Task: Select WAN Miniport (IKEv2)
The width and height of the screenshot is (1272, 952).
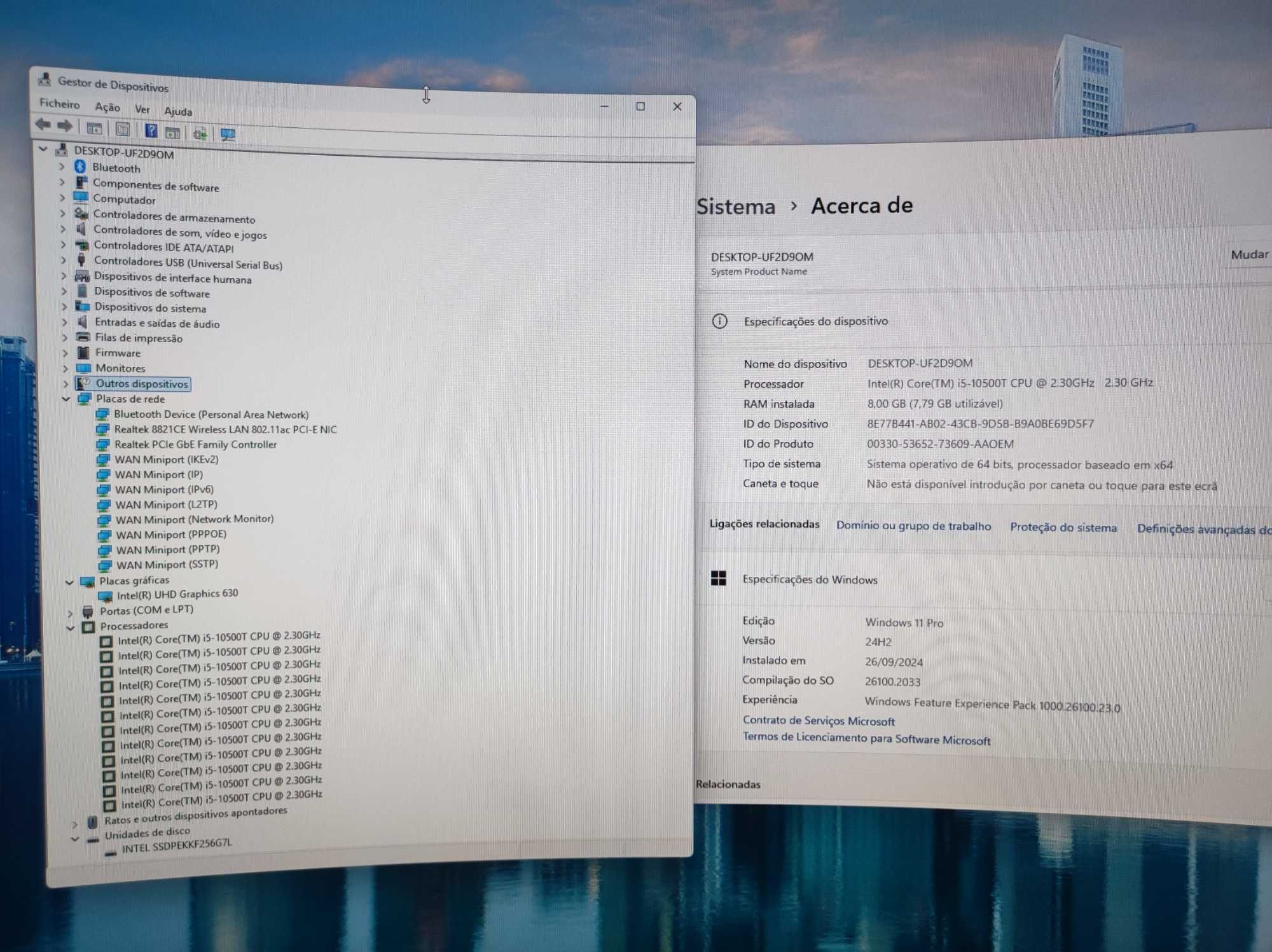Action: point(166,459)
